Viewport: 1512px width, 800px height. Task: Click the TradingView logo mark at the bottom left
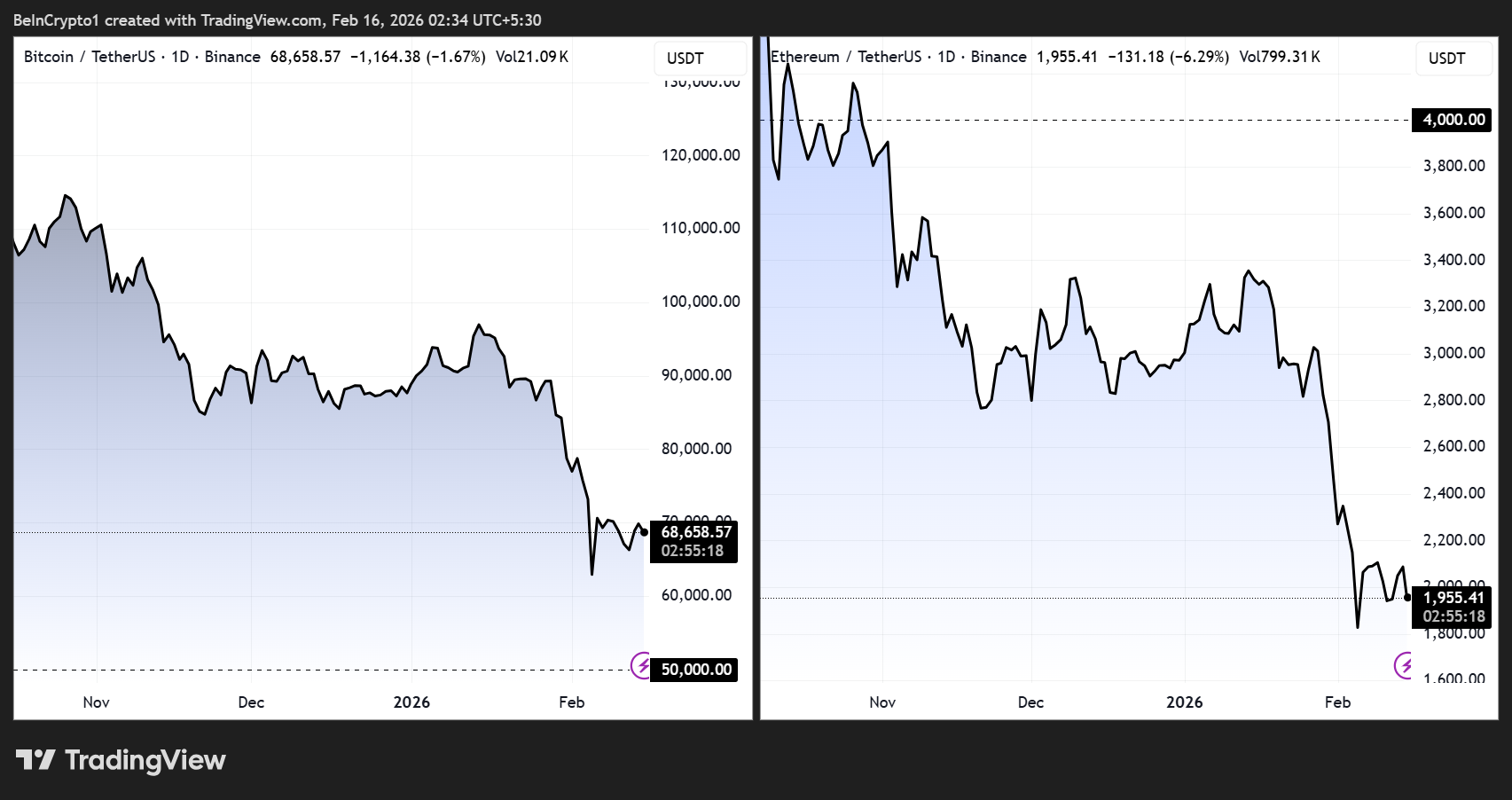[35, 760]
